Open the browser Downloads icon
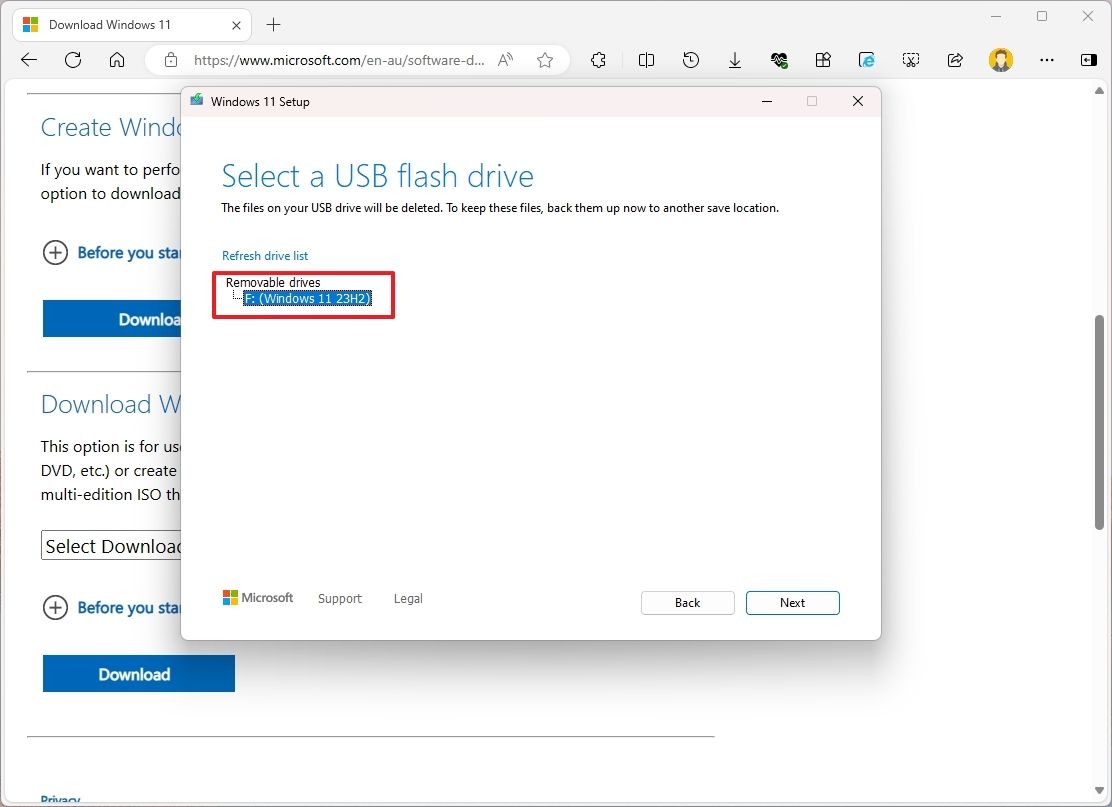Image resolution: width=1112 pixels, height=807 pixels. [x=735, y=60]
